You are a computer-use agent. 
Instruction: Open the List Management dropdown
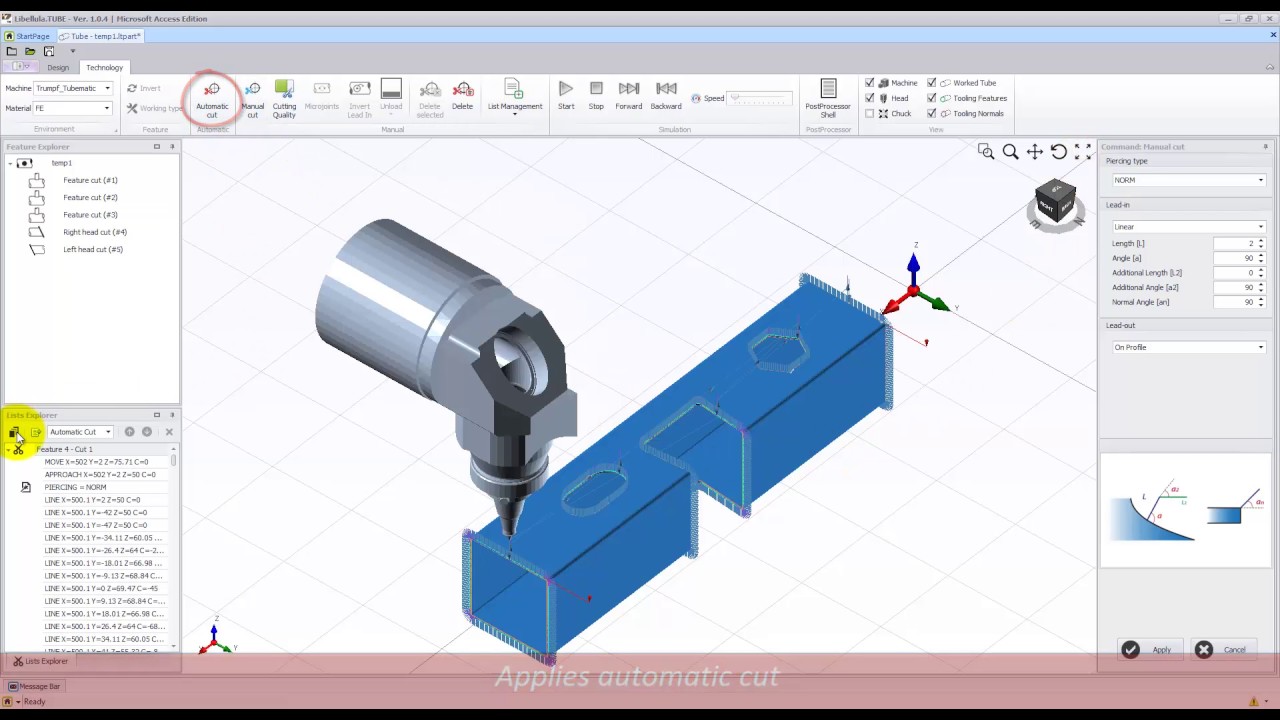click(x=515, y=98)
